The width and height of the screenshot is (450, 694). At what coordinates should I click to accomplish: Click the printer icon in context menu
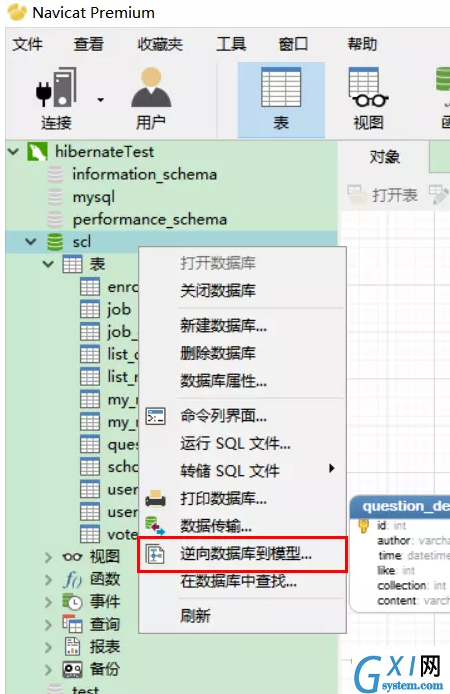tap(156, 498)
